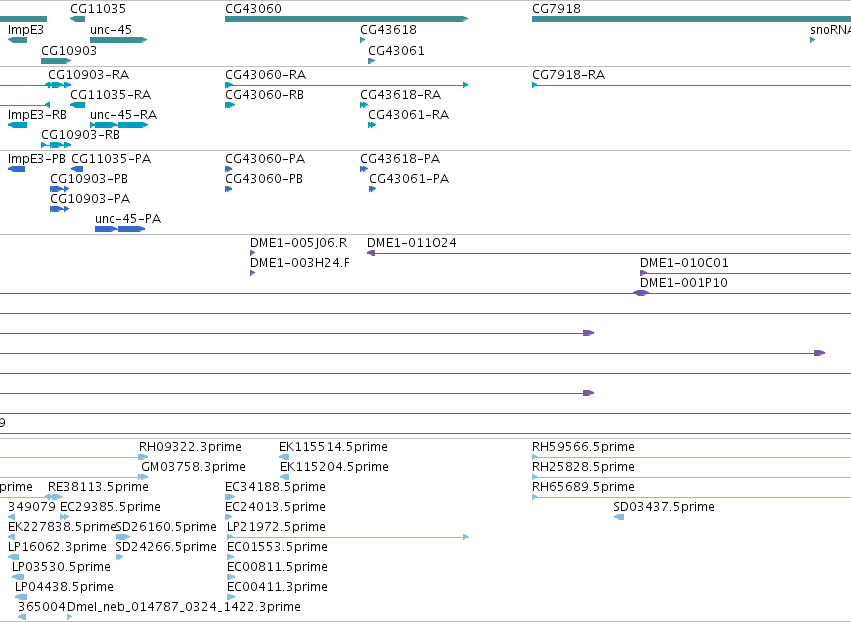This screenshot has width=851, height=622.
Task: Click the Dmel_neb_014787_0324_1422.3prime label
Action: coord(184,608)
